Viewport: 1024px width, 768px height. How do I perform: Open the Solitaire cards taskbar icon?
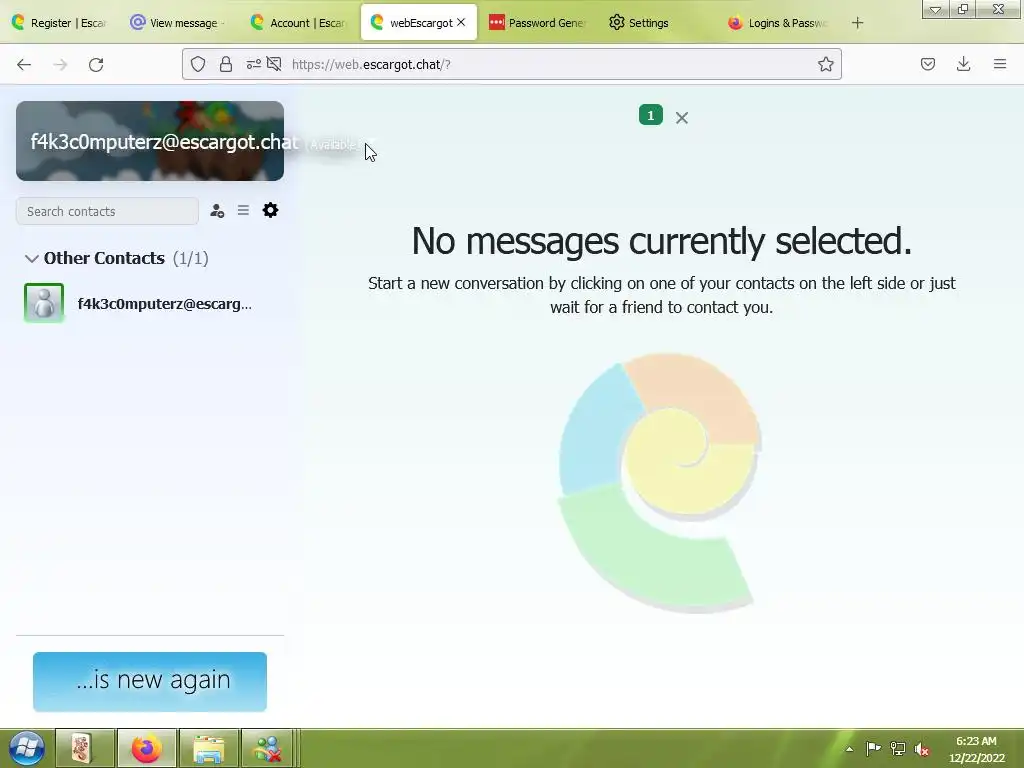pyautogui.click(x=84, y=748)
